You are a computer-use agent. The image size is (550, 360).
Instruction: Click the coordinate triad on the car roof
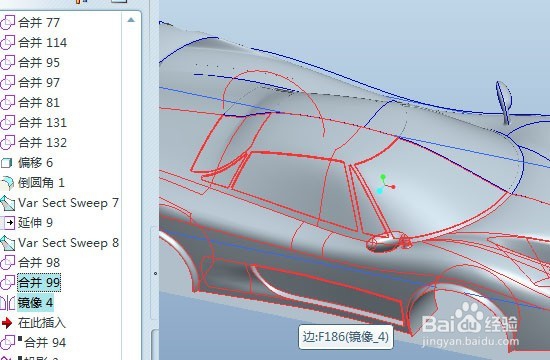click(386, 184)
